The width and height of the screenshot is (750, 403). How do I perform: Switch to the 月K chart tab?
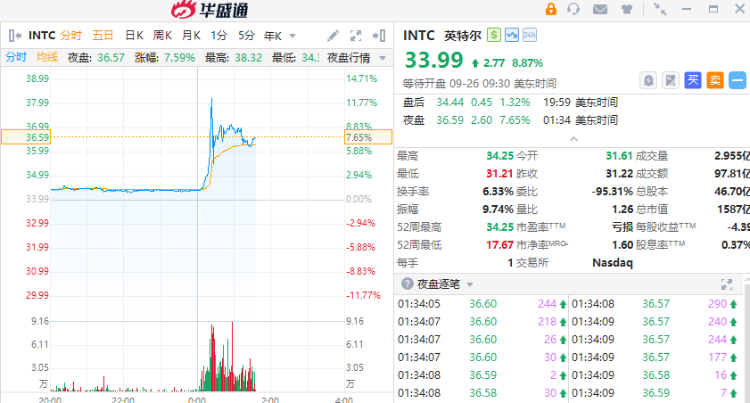pos(191,35)
